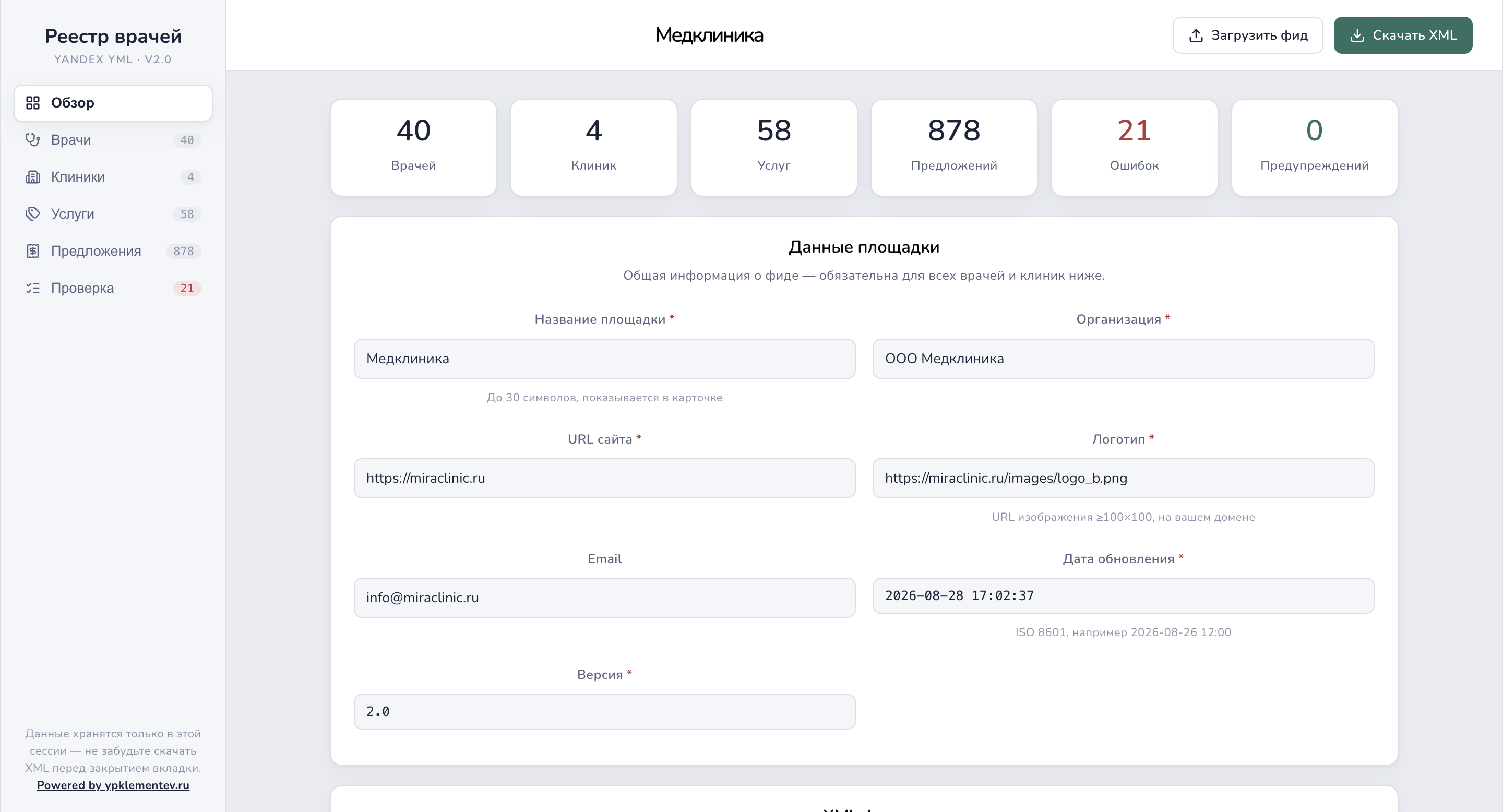
Task: Click the stethoscope icon next to Врачи
Action: click(33, 139)
